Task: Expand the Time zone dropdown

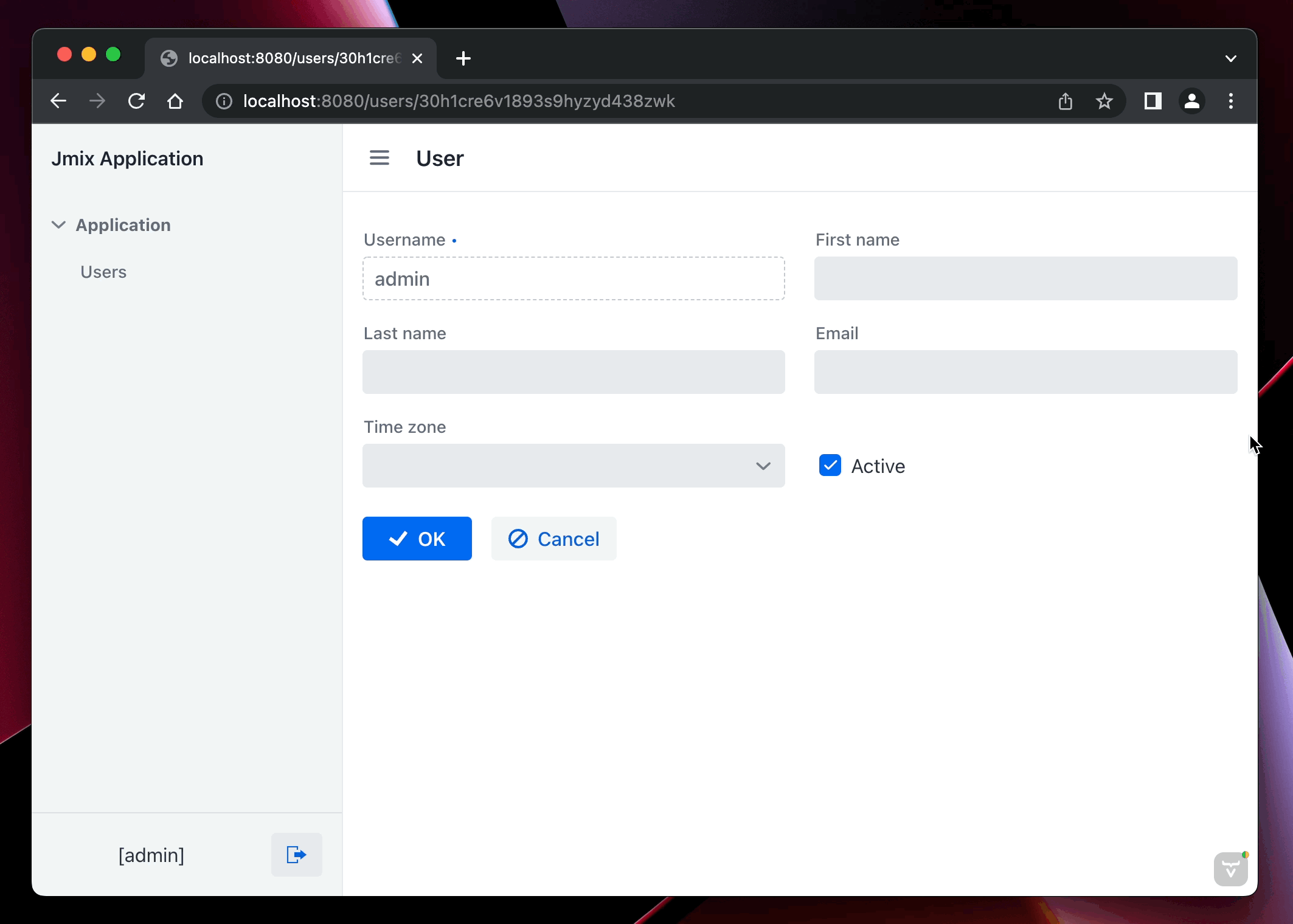Action: click(x=763, y=465)
